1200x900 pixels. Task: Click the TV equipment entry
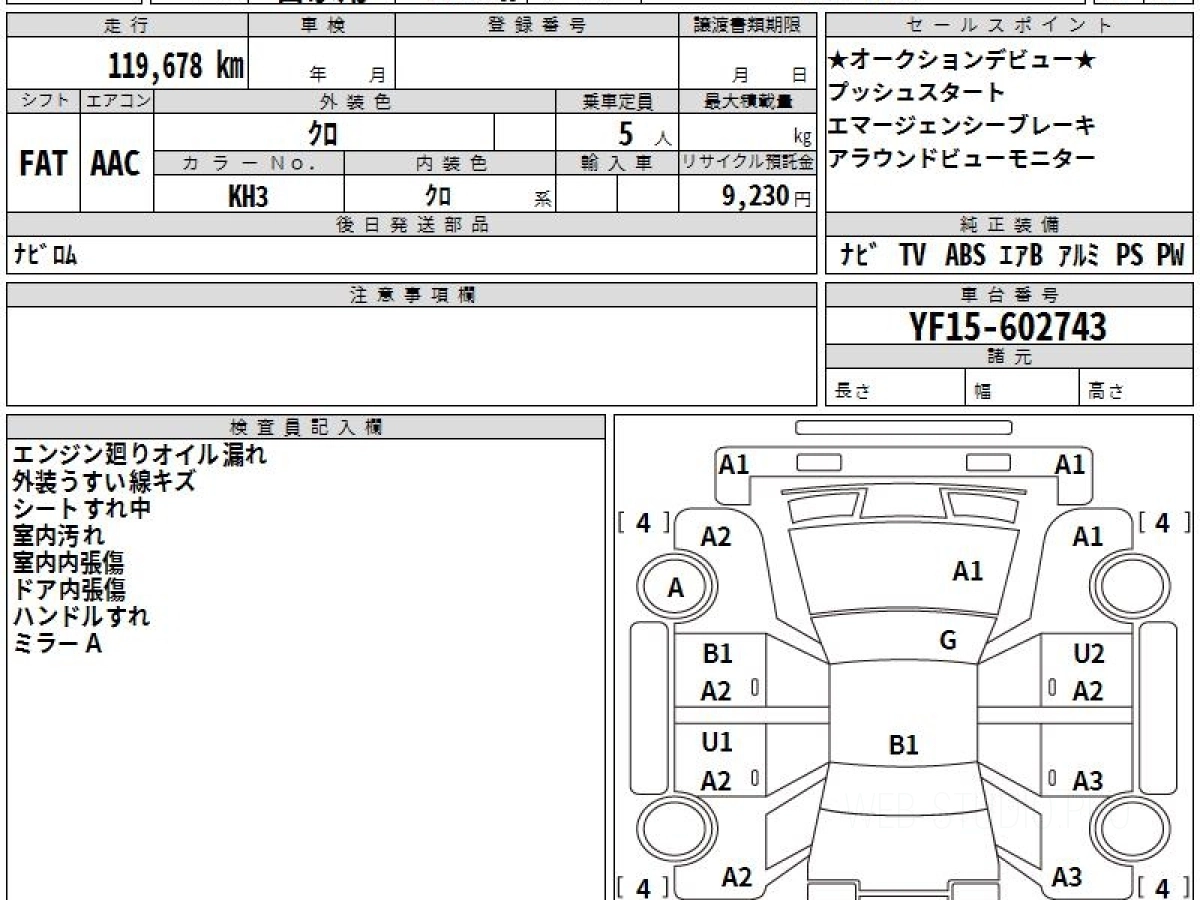pos(912,256)
